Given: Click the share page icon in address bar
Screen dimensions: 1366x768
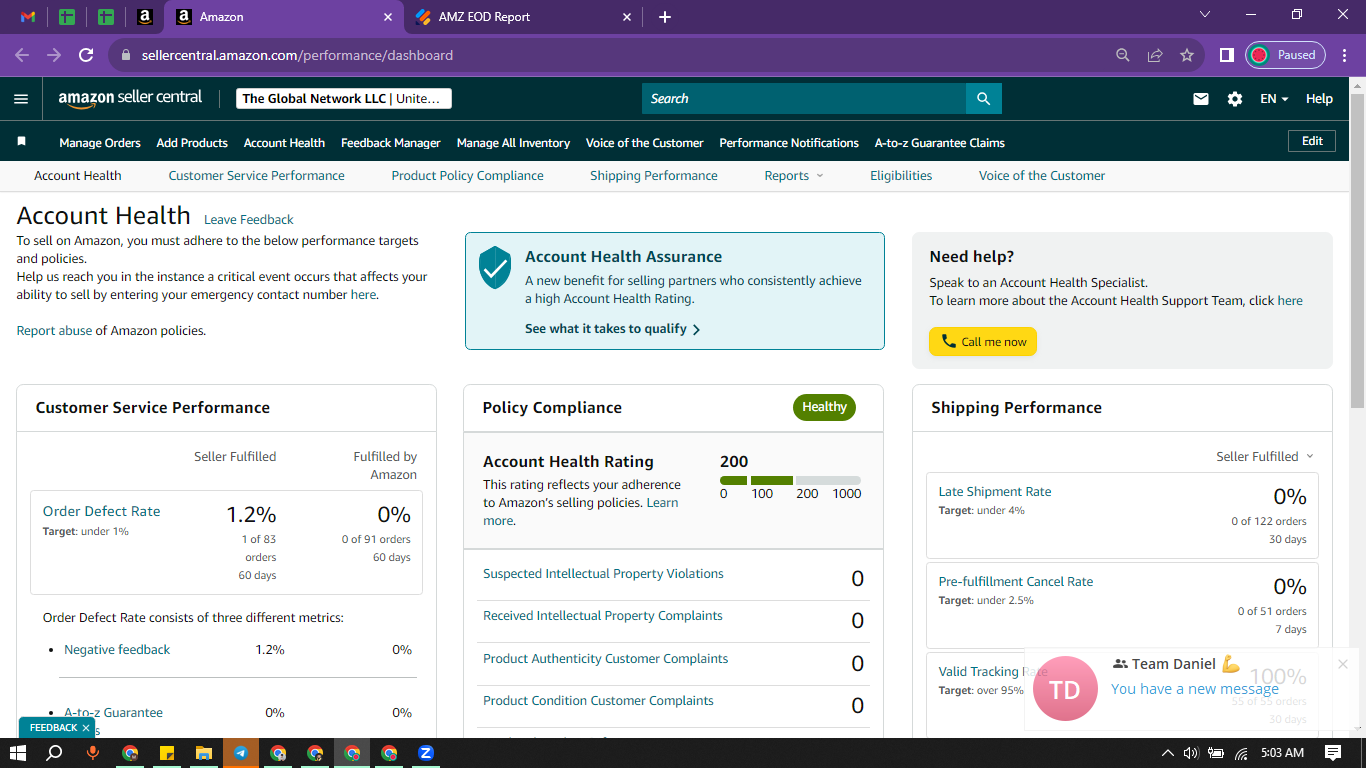Looking at the screenshot, I should [1155, 55].
